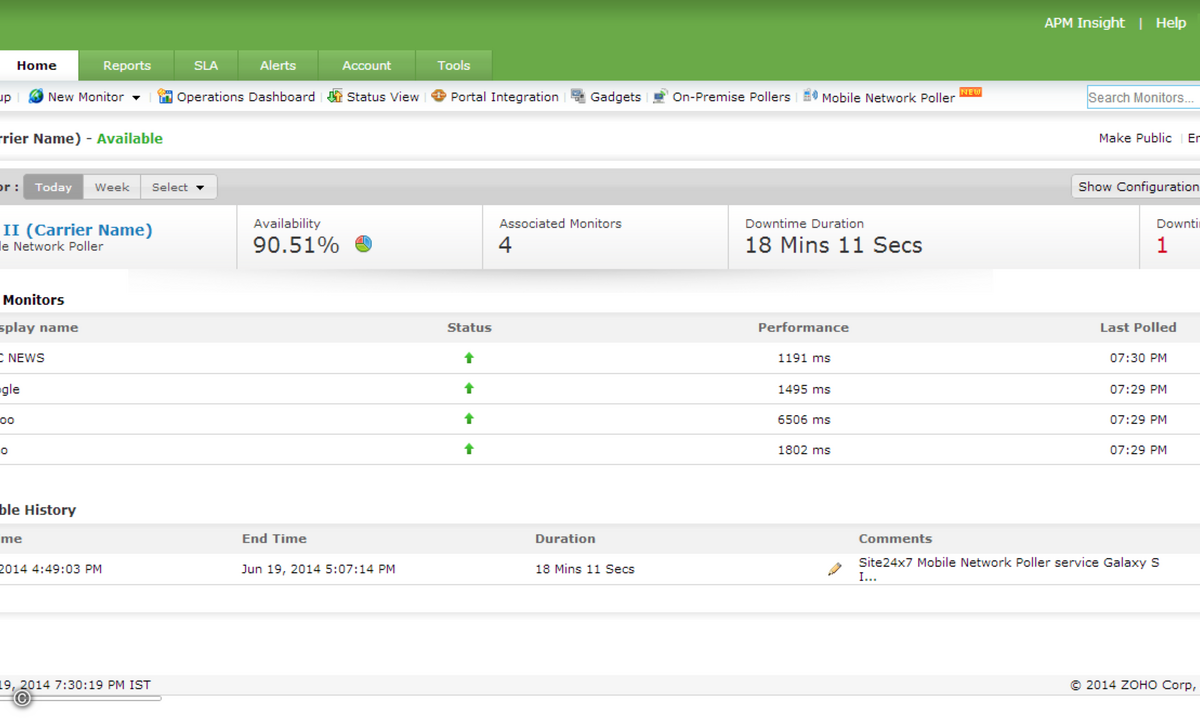Screen dimensions: 1200x720
Task: Click the 1802 ms performance value
Action: point(804,450)
